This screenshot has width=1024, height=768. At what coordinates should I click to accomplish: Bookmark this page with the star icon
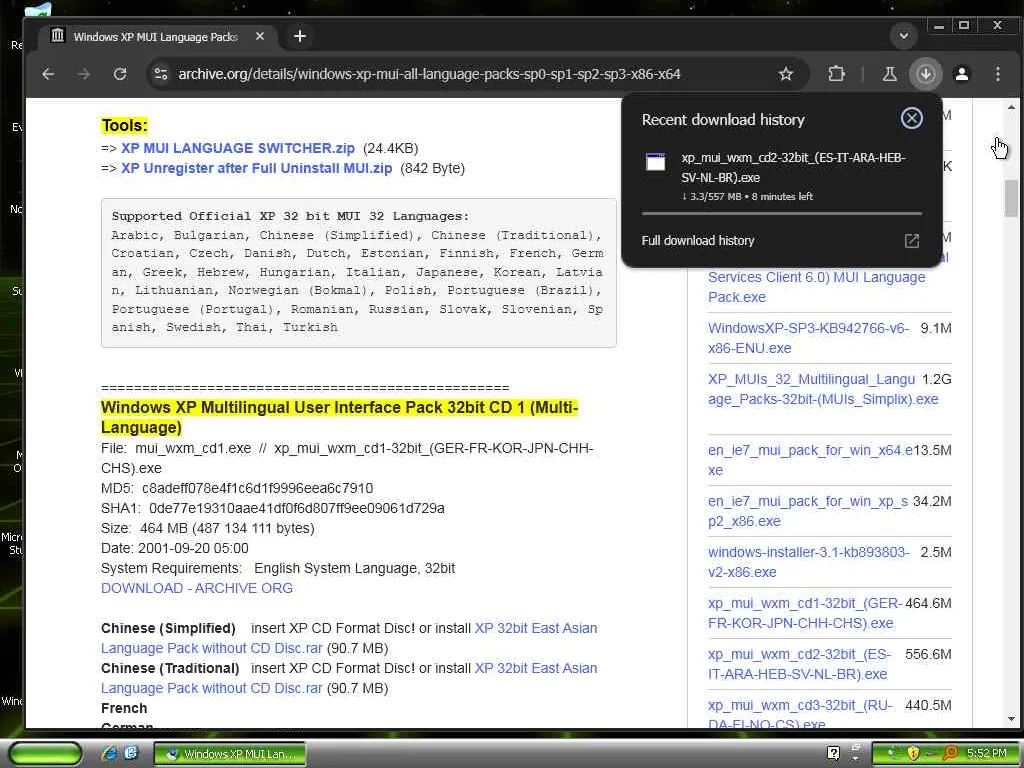click(x=786, y=74)
